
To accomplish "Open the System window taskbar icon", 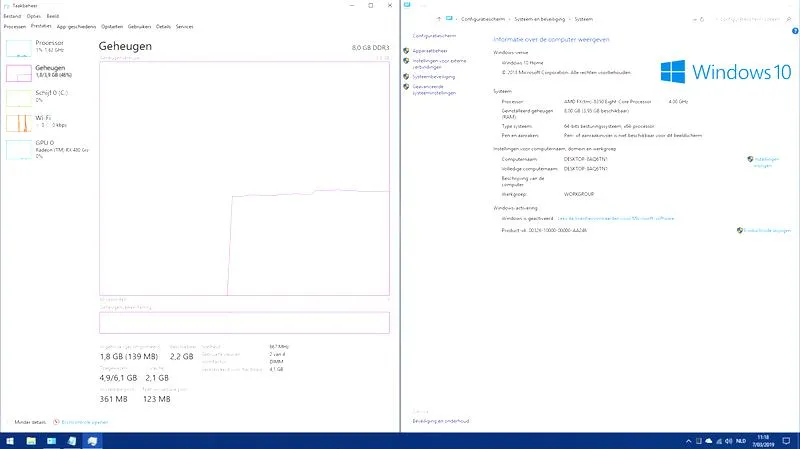I will click(x=52, y=441).
